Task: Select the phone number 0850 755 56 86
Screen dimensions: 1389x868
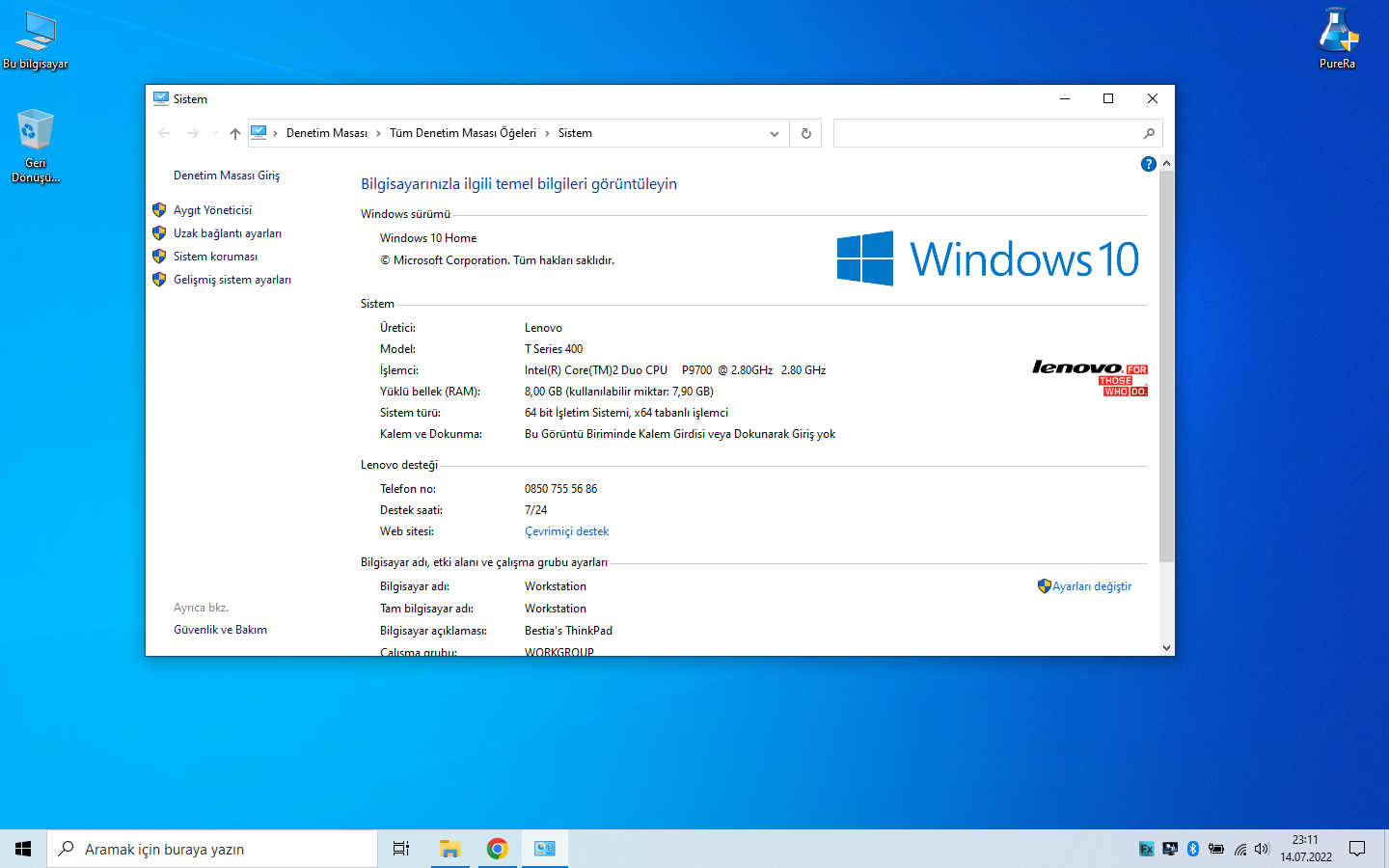Action: pos(561,489)
